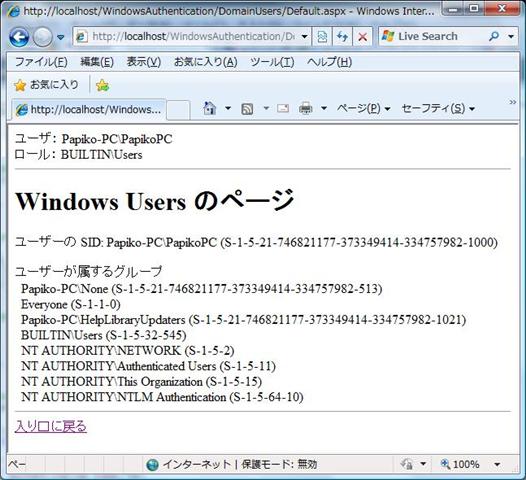Click the NT AUTHORITY\This Organization line
Viewport: 526px width, 480px height.
(x=141, y=381)
